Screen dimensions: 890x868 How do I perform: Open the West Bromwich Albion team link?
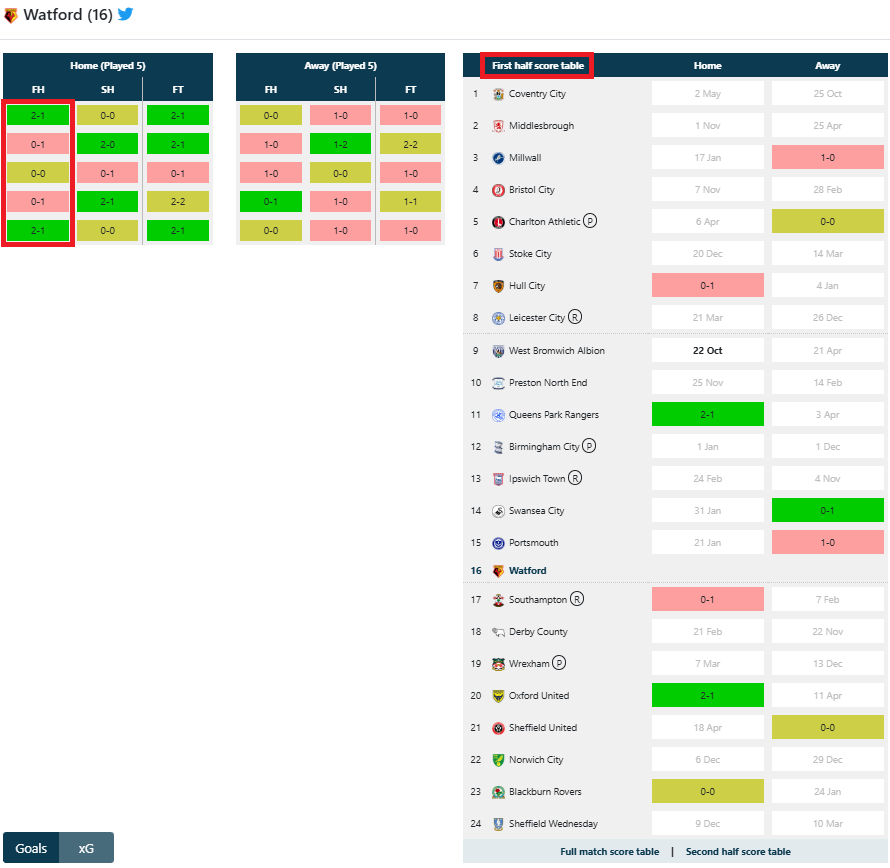[x=556, y=351]
